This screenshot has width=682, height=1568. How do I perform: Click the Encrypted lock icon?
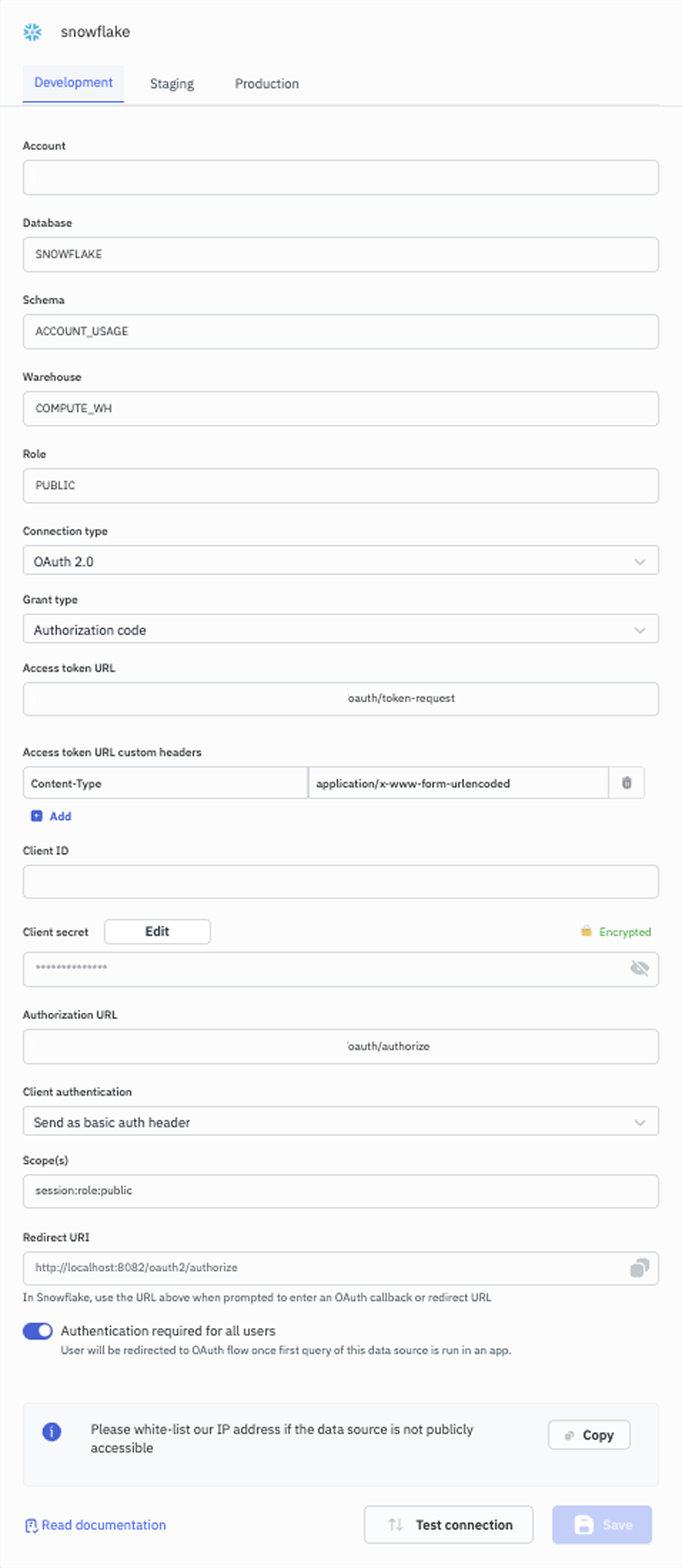(x=586, y=931)
